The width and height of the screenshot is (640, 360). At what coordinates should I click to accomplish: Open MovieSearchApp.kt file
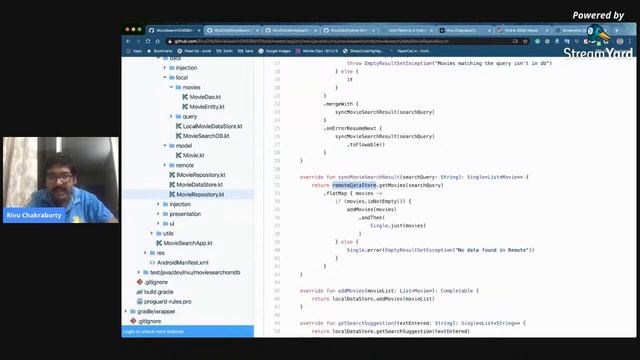188,243
